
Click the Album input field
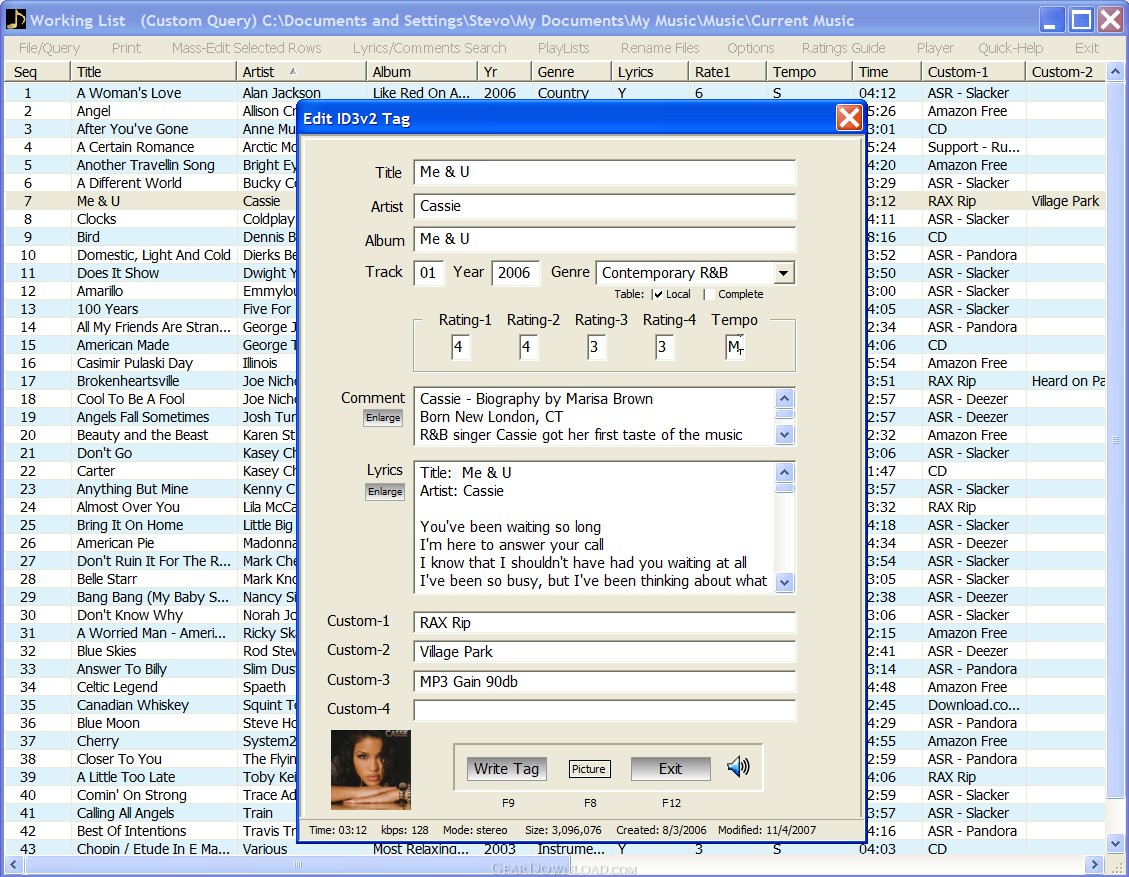[x=605, y=239]
